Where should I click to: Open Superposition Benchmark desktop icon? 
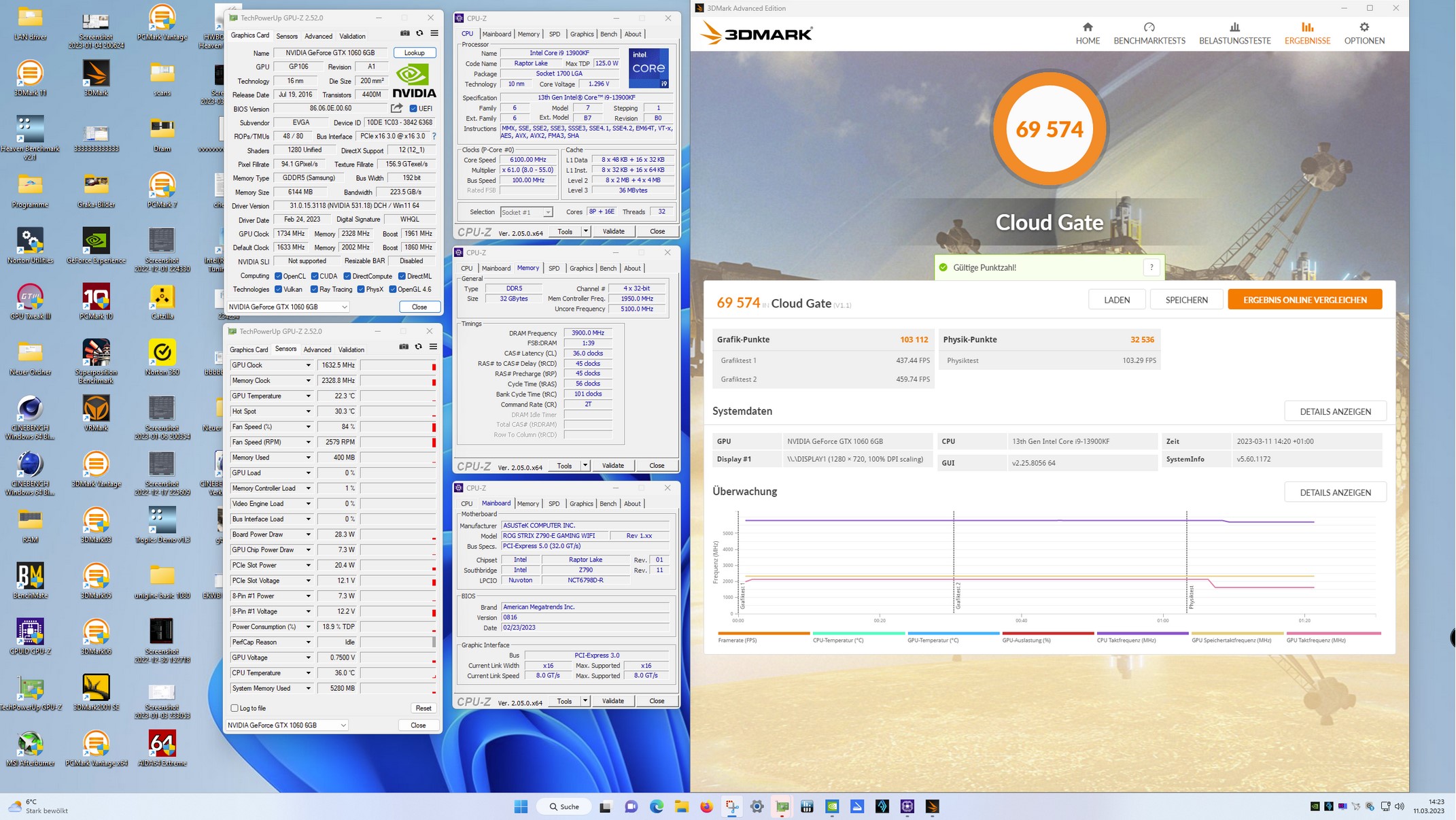pyautogui.click(x=96, y=361)
